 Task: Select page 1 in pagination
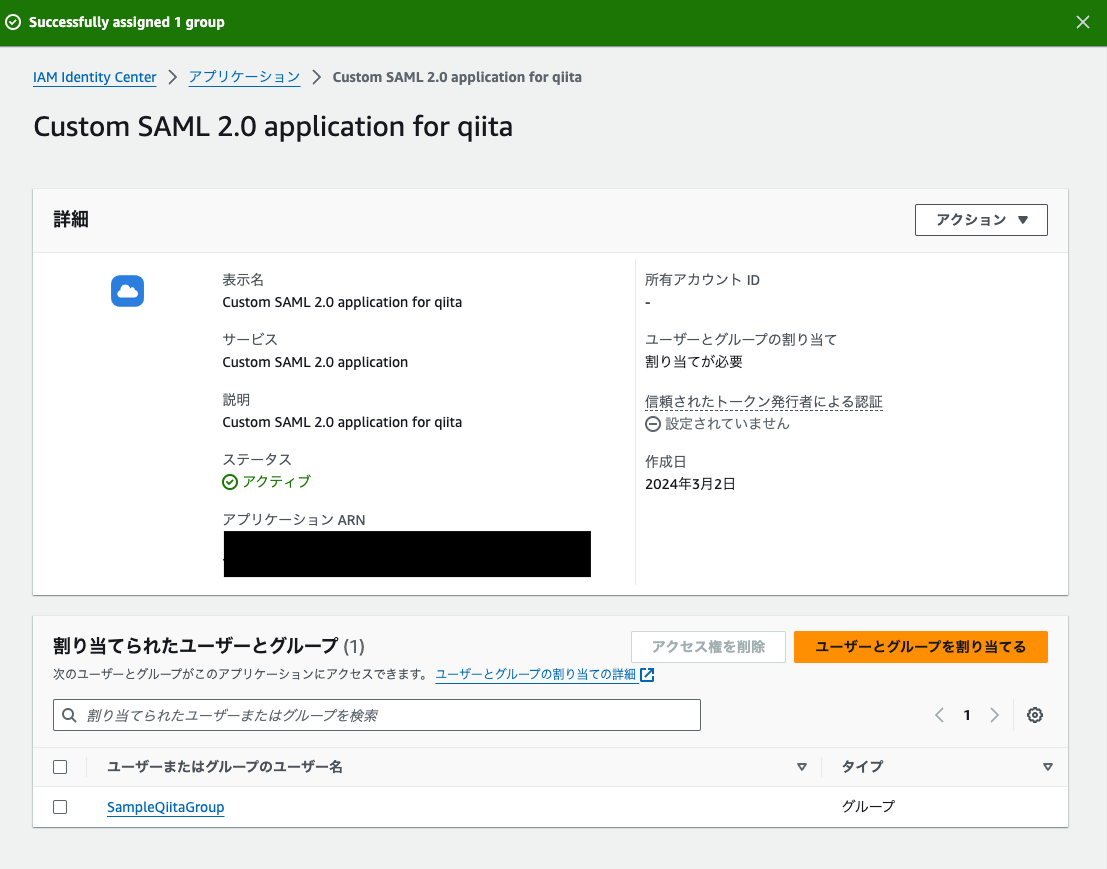[x=967, y=715]
